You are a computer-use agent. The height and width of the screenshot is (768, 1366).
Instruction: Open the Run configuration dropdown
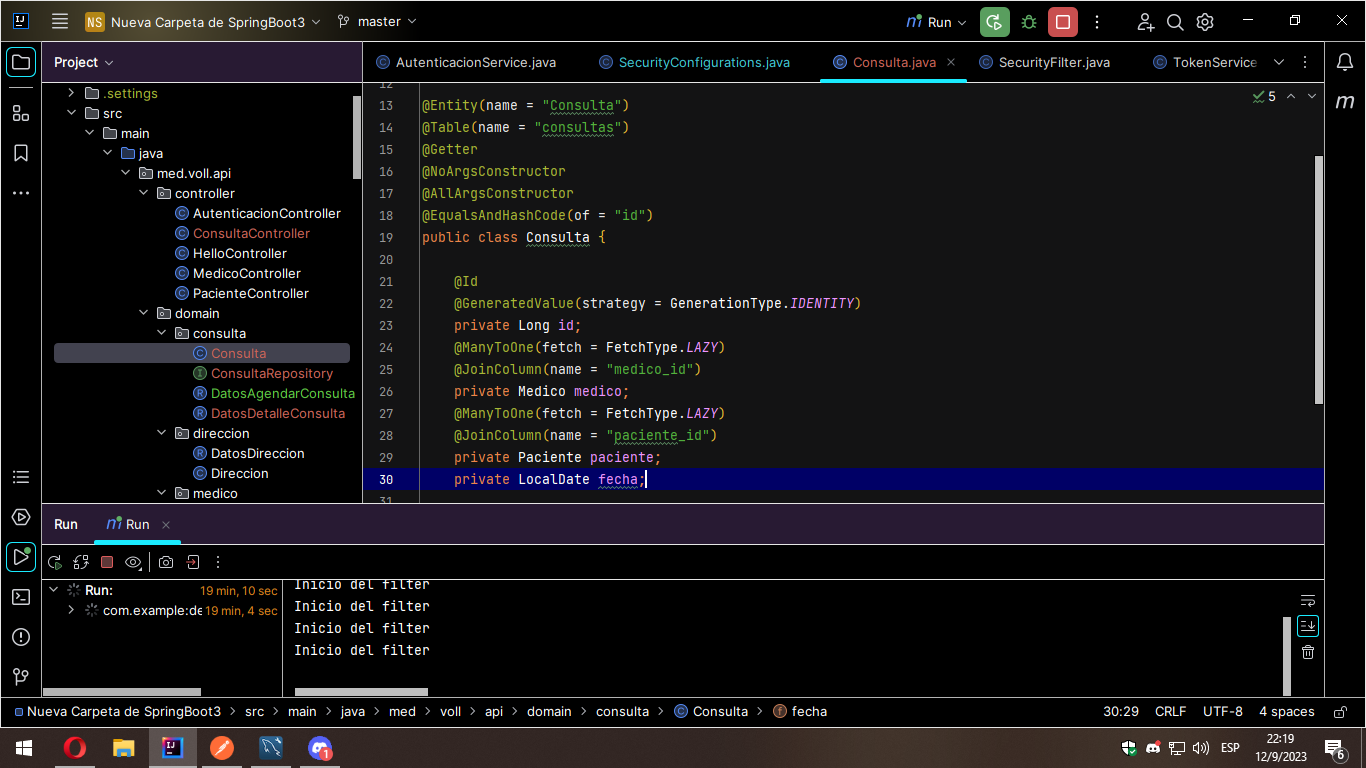click(936, 22)
